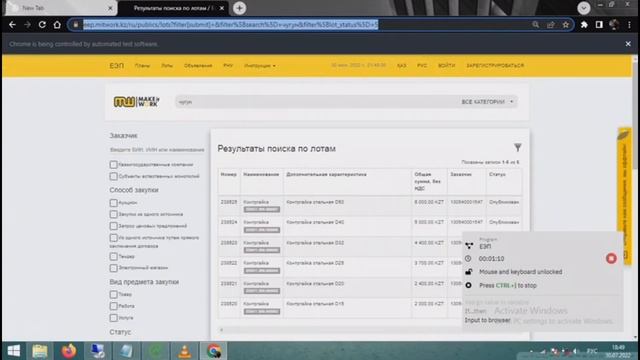Open File Explorer from the taskbar
The height and width of the screenshot is (360, 640).
(x=40, y=351)
